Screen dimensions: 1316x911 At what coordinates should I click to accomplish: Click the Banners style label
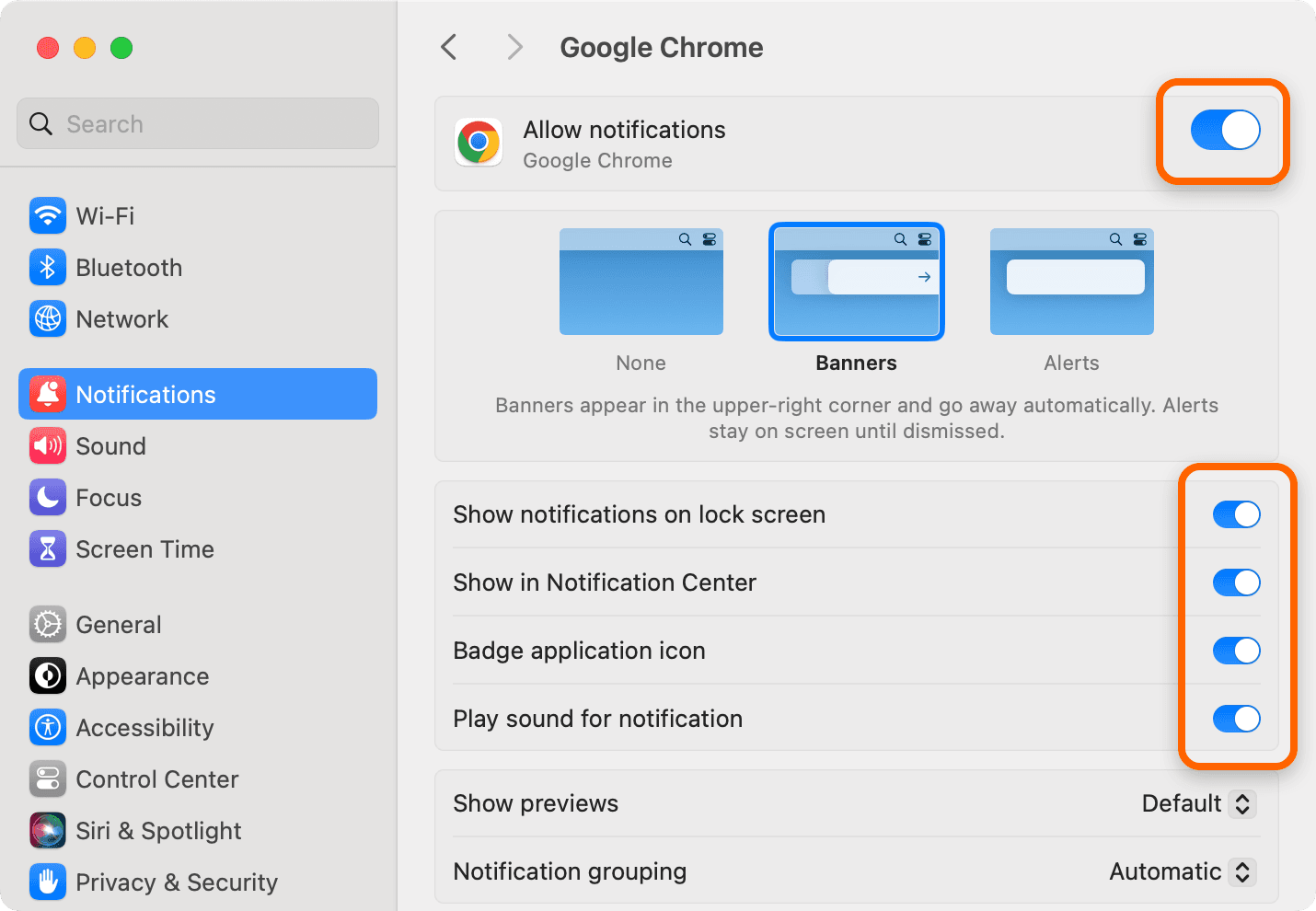pyautogui.click(x=857, y=363)
